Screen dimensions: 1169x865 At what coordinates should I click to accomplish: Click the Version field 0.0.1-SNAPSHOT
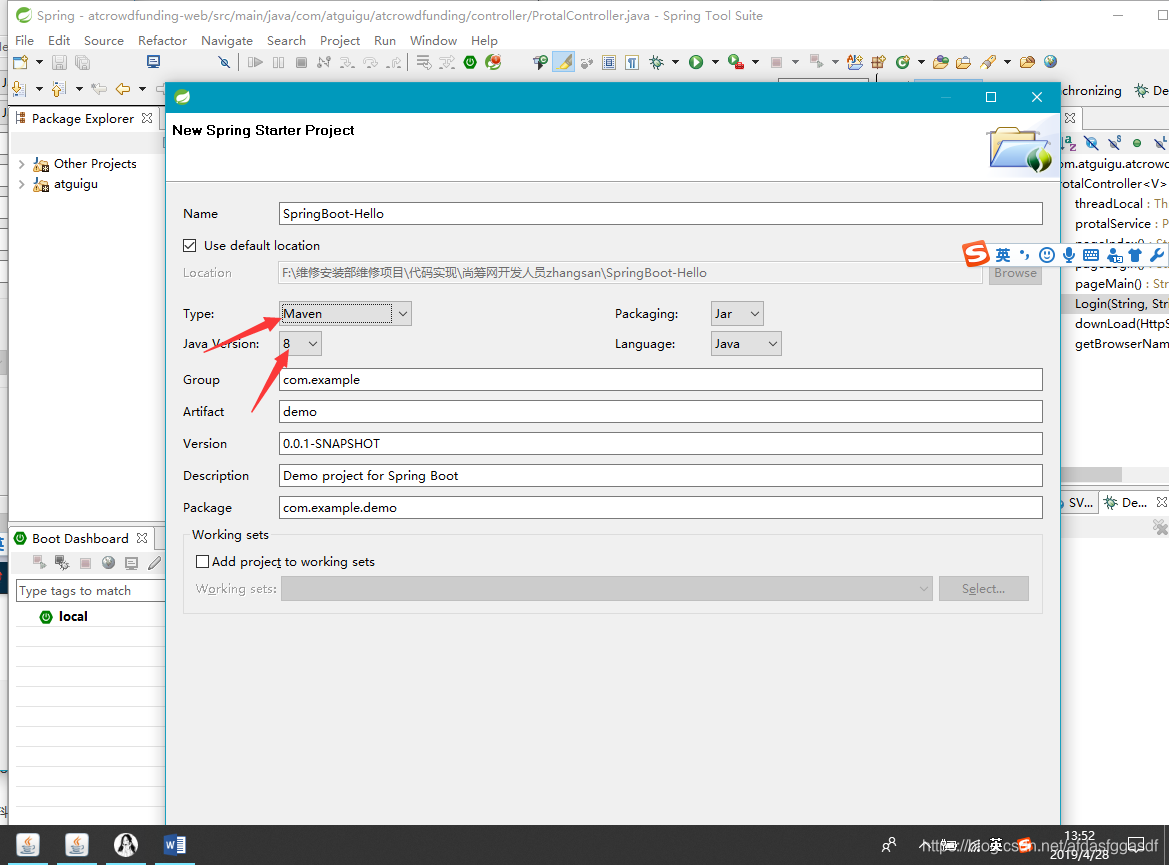click(x=661, y=444)
